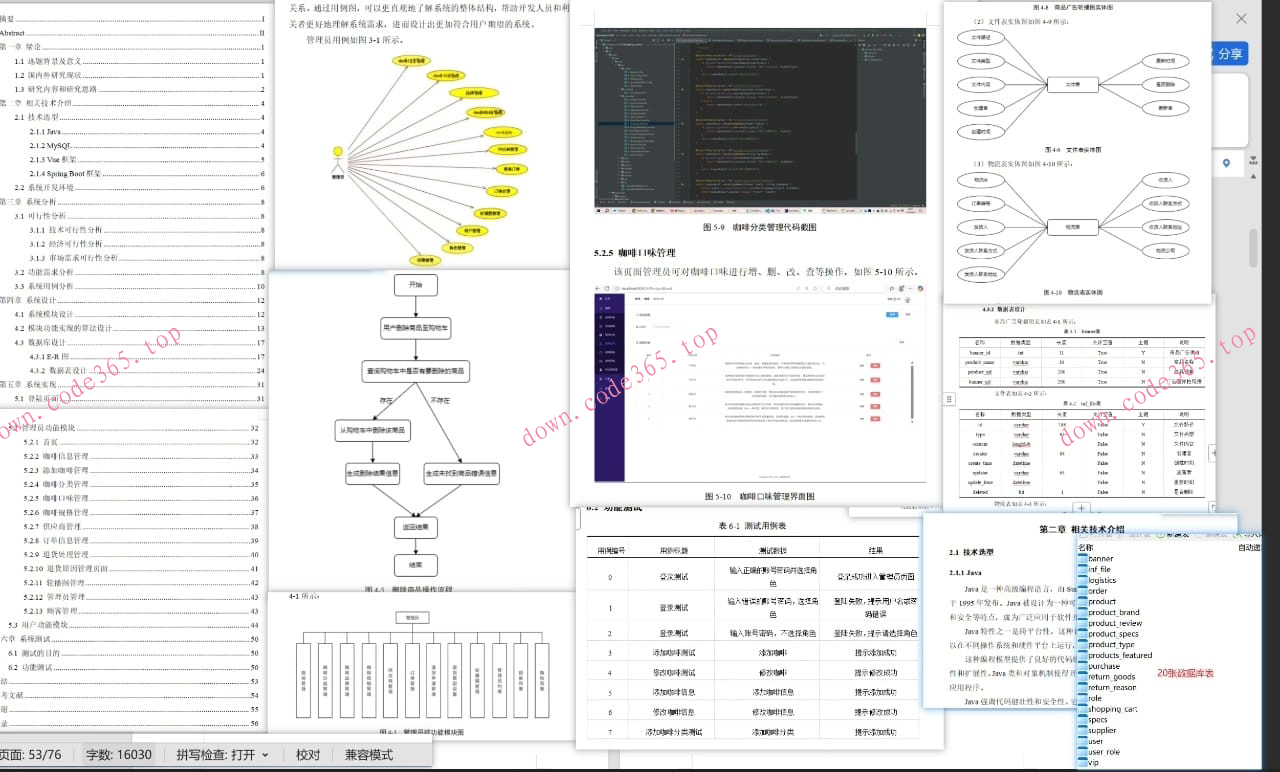
Task: Open contents entry 2.1.4 Spring Boot 框架
Action: tap(147, 174)
